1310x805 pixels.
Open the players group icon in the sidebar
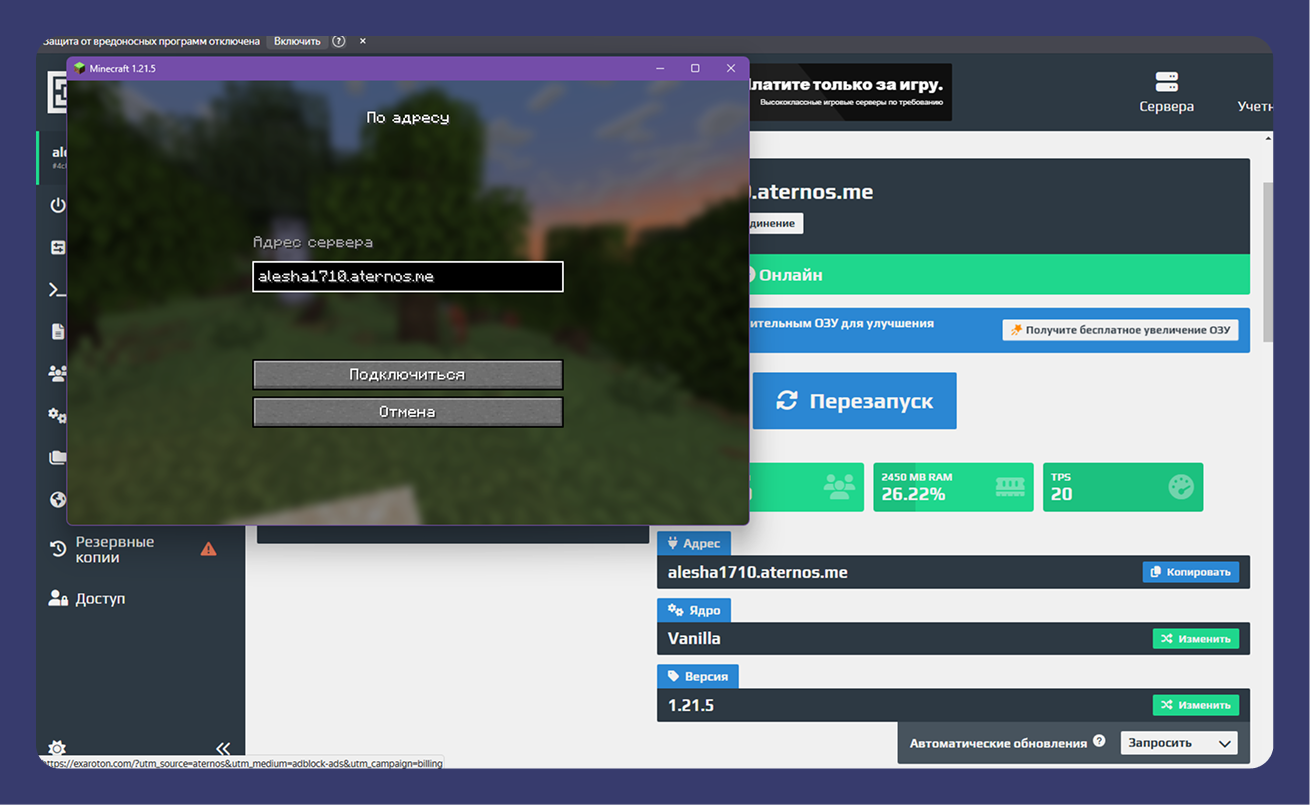(x=57, y=373)
